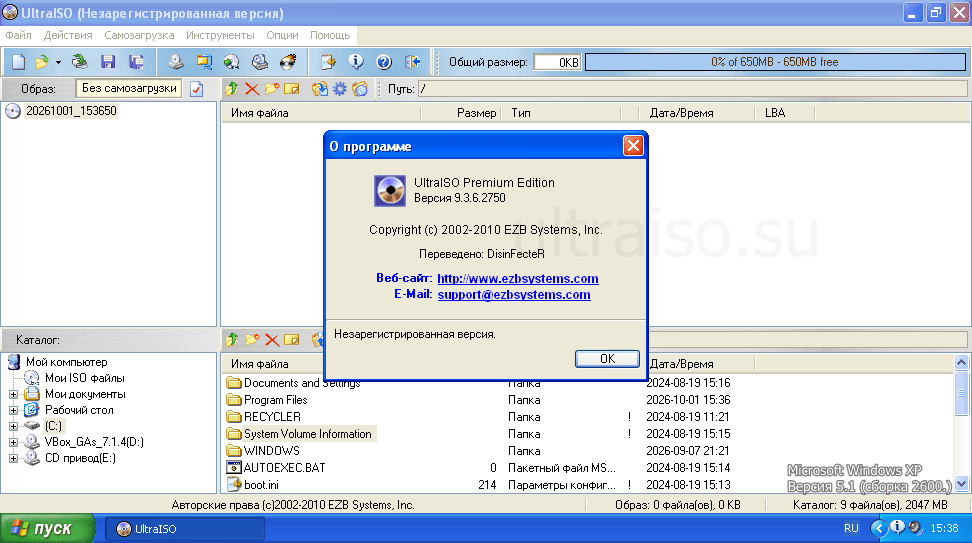Click the catalog list scrollbar up arrow
This screenshot has width=972, height=543.
coord(961,362)
